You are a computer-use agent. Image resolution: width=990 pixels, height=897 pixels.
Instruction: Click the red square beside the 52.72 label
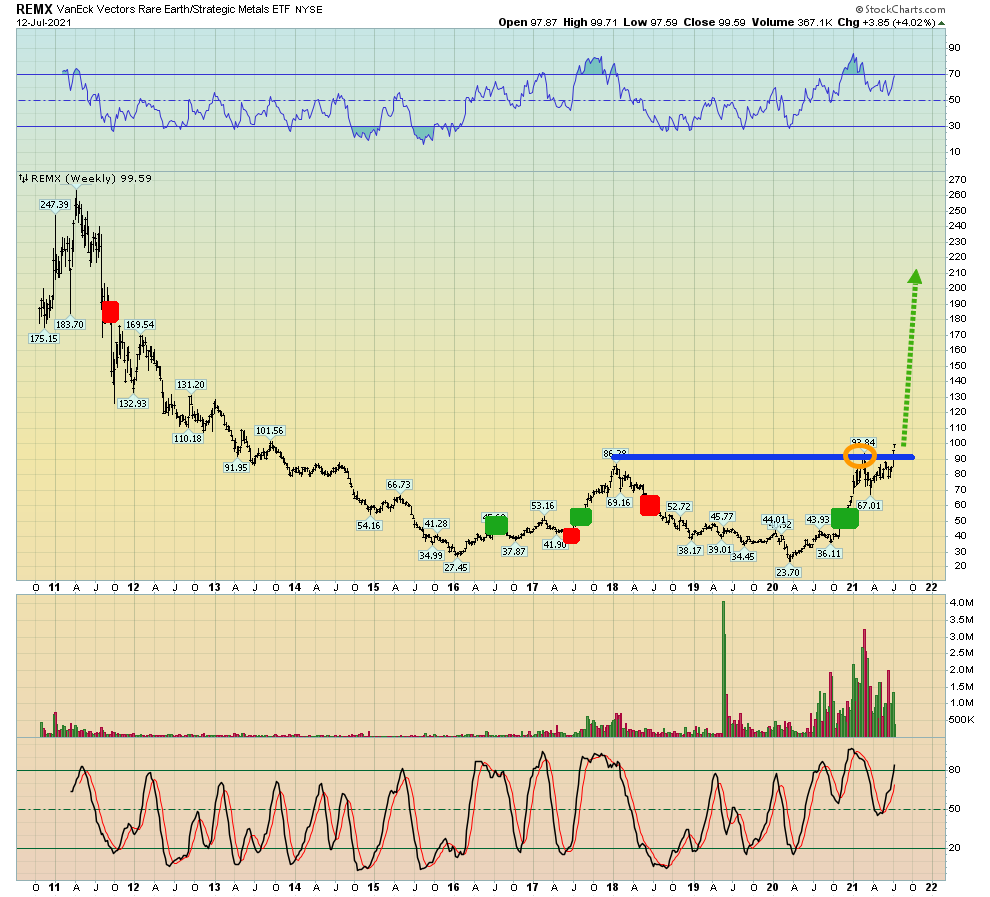[650, 505]
